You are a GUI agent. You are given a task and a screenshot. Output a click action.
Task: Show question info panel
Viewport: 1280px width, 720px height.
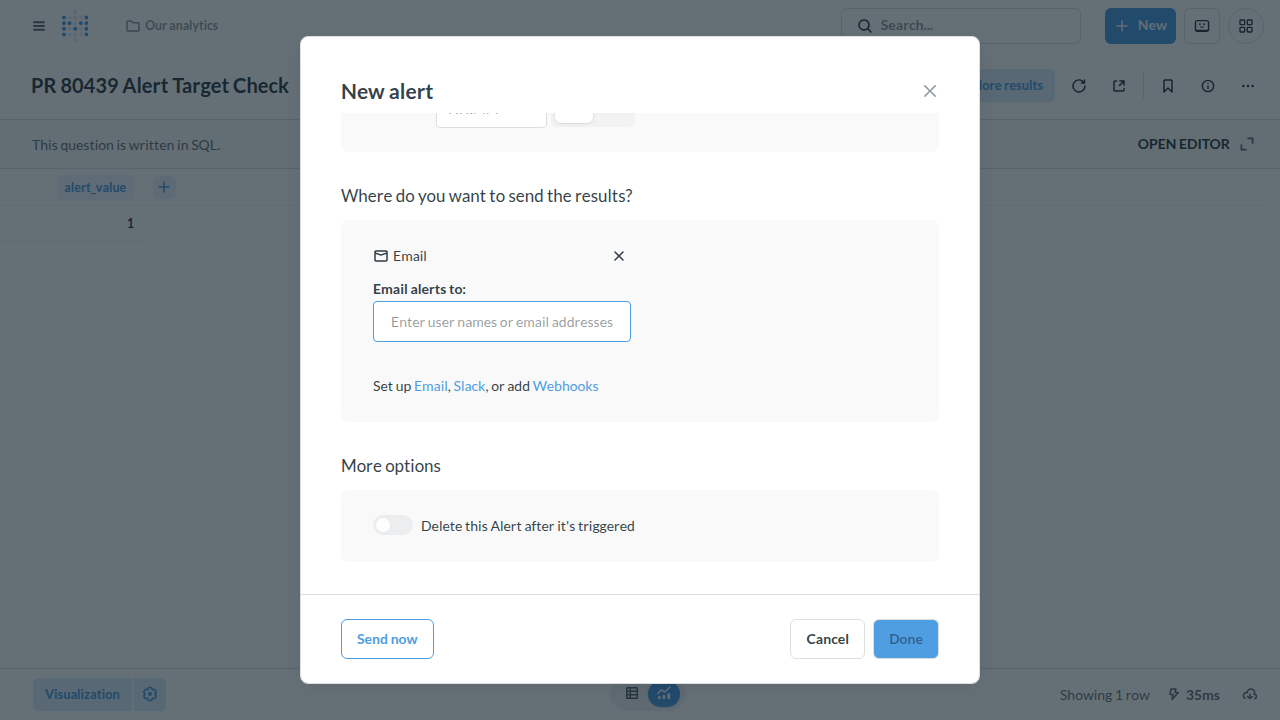coord(1208,86)
